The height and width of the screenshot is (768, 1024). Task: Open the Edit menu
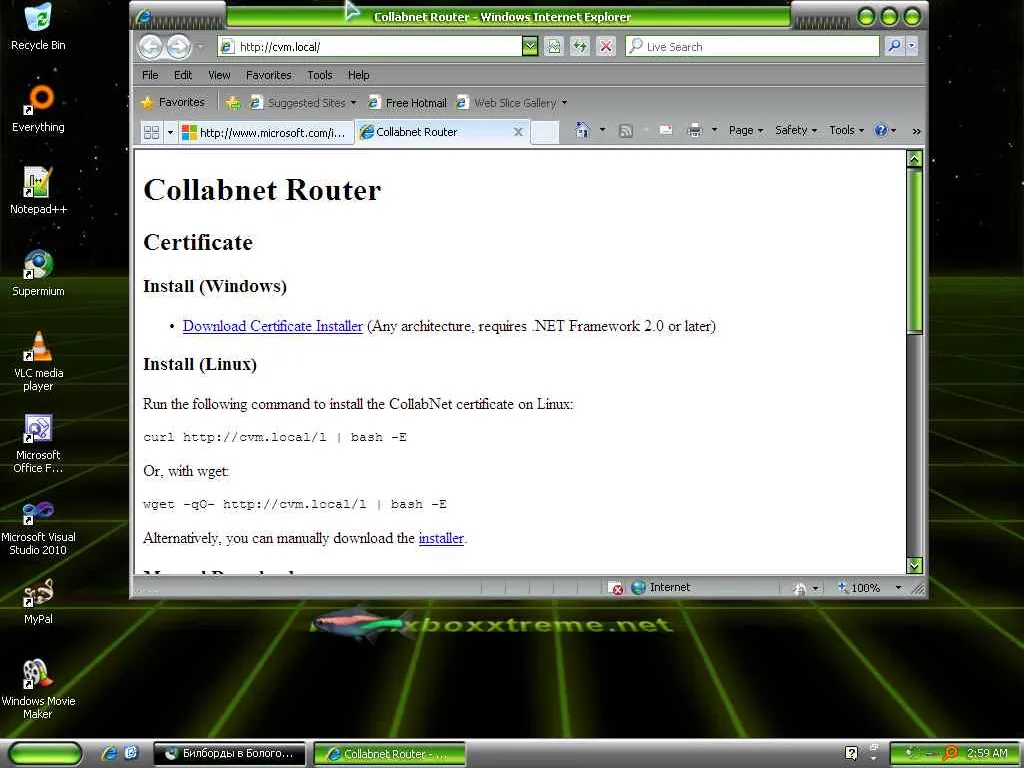pyautogui.click(x=183, y=75)
